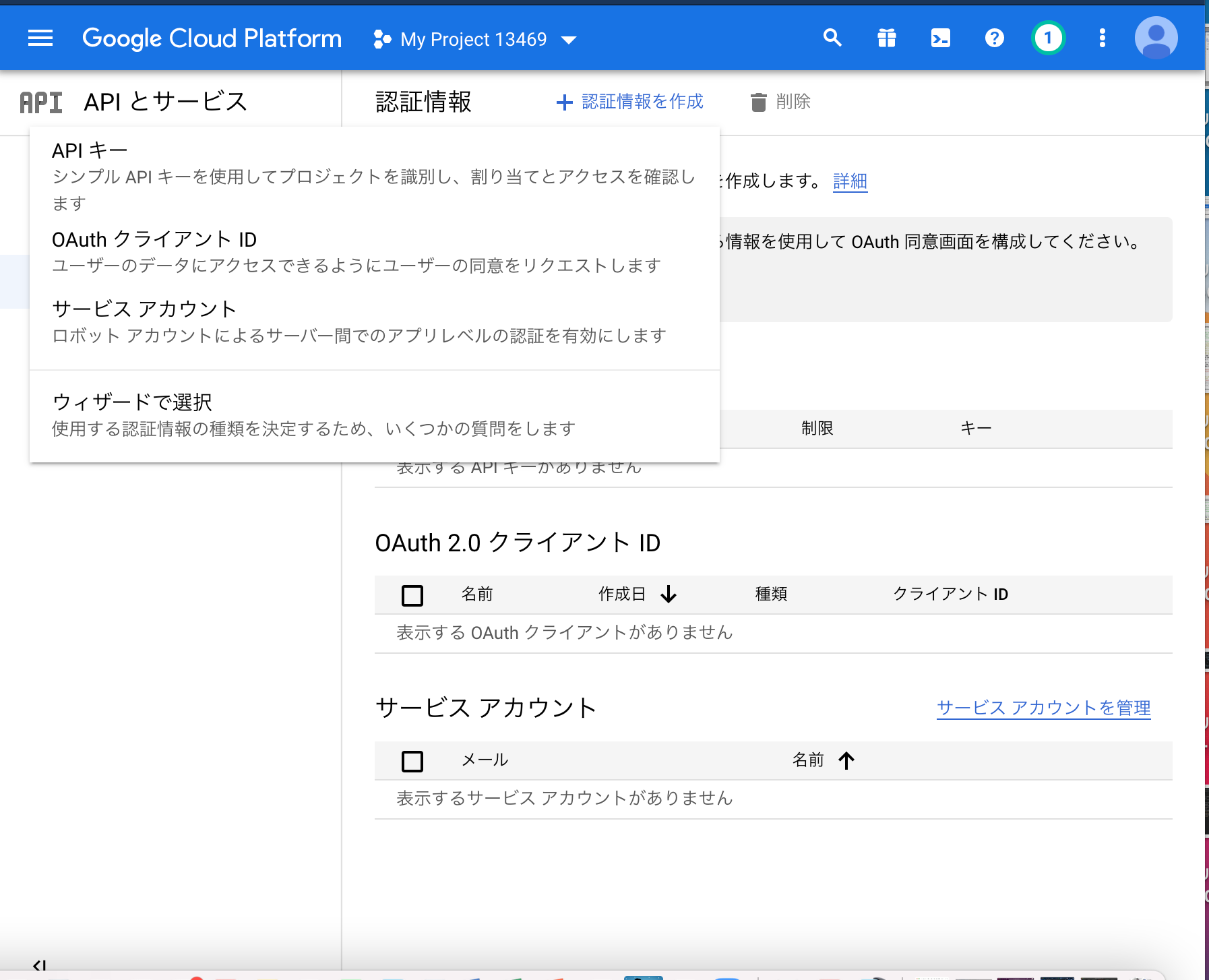1209x980 pixels.
Task: Open the サービス アカウントを管理 link
Action: (x=1043, y=708)
